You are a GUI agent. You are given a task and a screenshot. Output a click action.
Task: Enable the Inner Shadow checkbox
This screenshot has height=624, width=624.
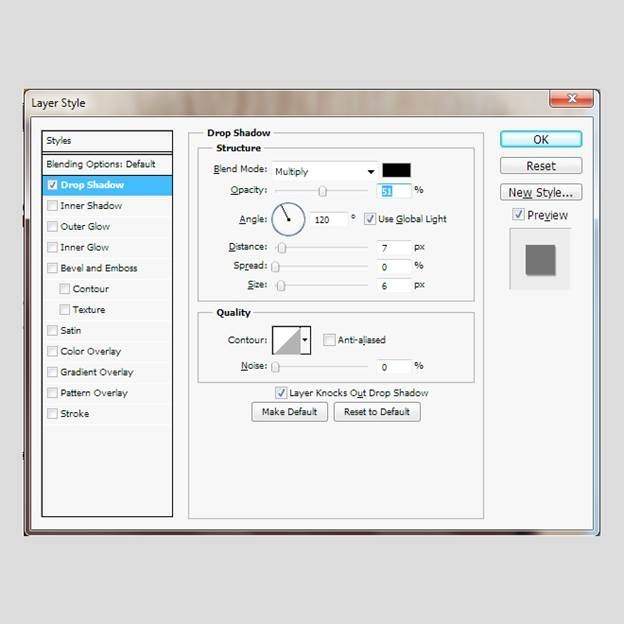52,206
